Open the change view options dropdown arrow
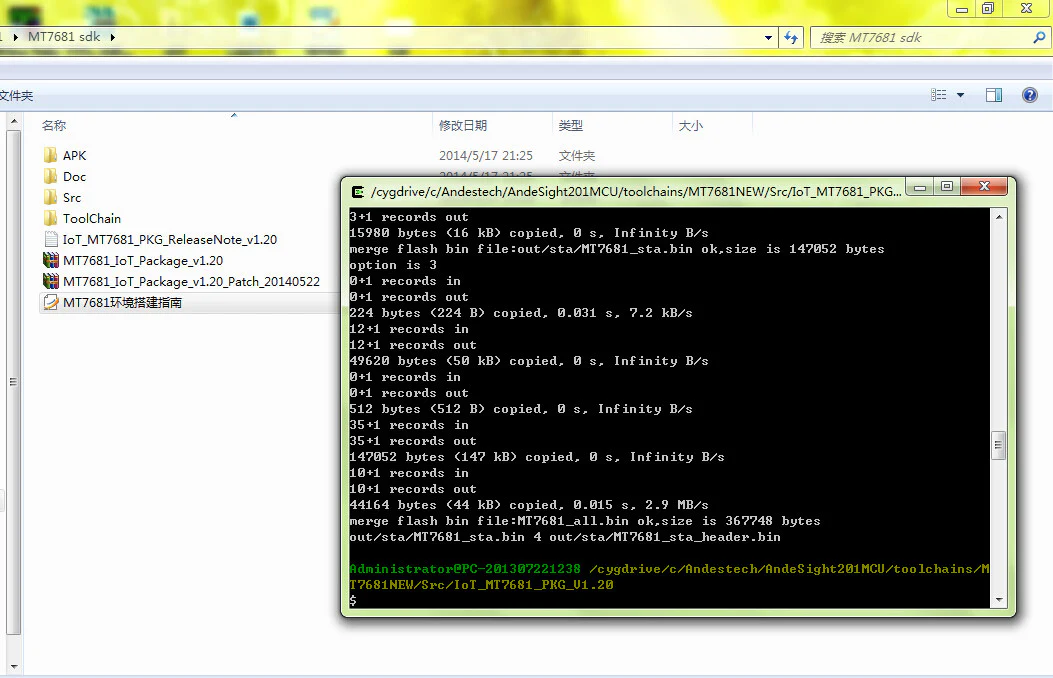 click(x=961, y=95)
